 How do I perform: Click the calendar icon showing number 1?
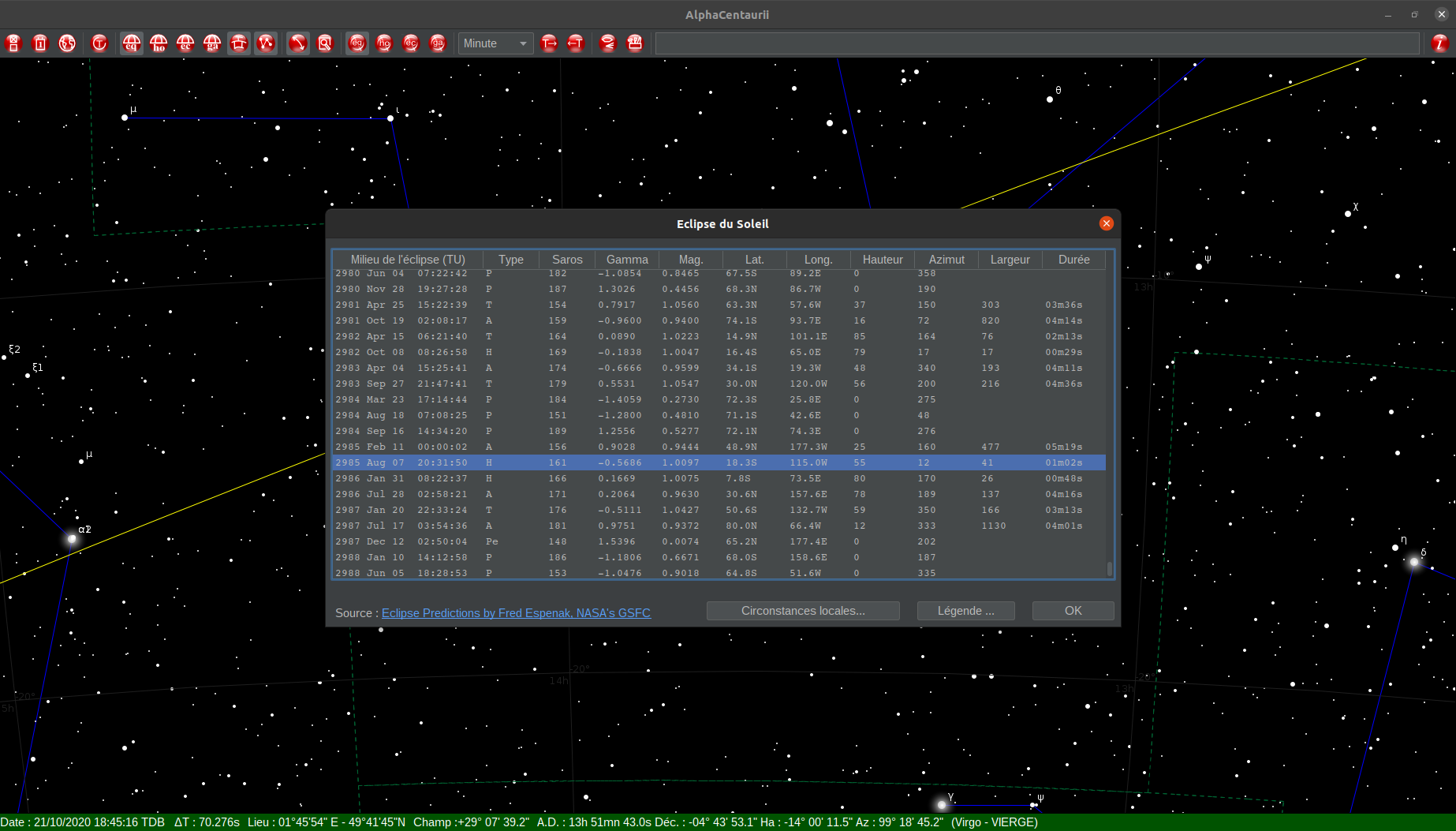(40, 43)
